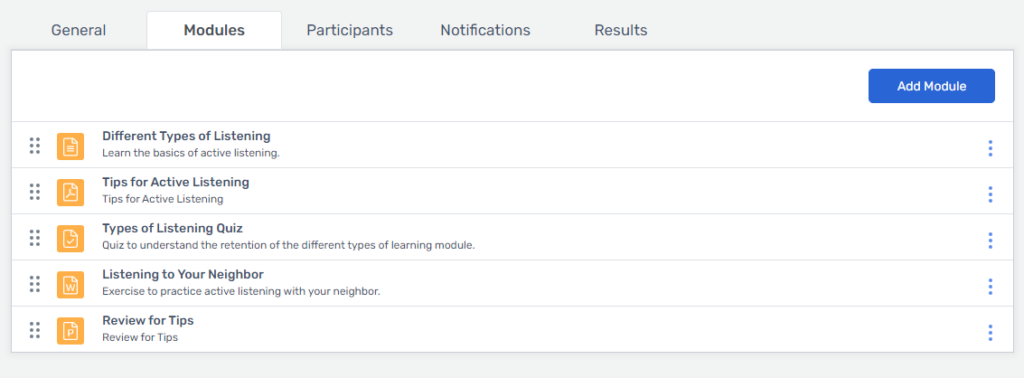The image size is (1024, 378).
Task: Click drag handle of Types of Listening Quiz
Action: 35,238
